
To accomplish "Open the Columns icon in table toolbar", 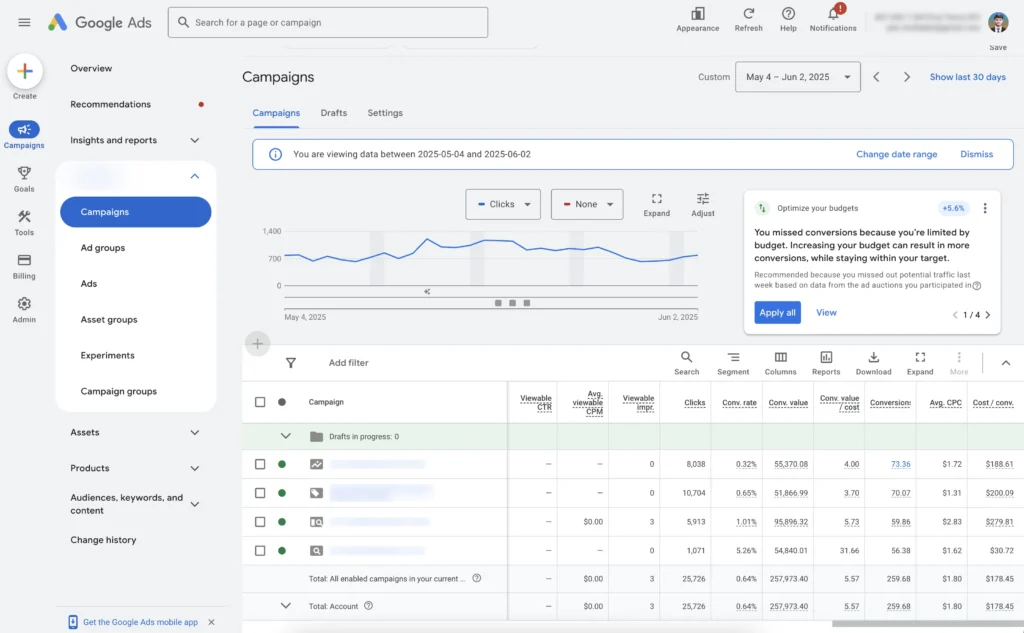I will click(780, 358).
